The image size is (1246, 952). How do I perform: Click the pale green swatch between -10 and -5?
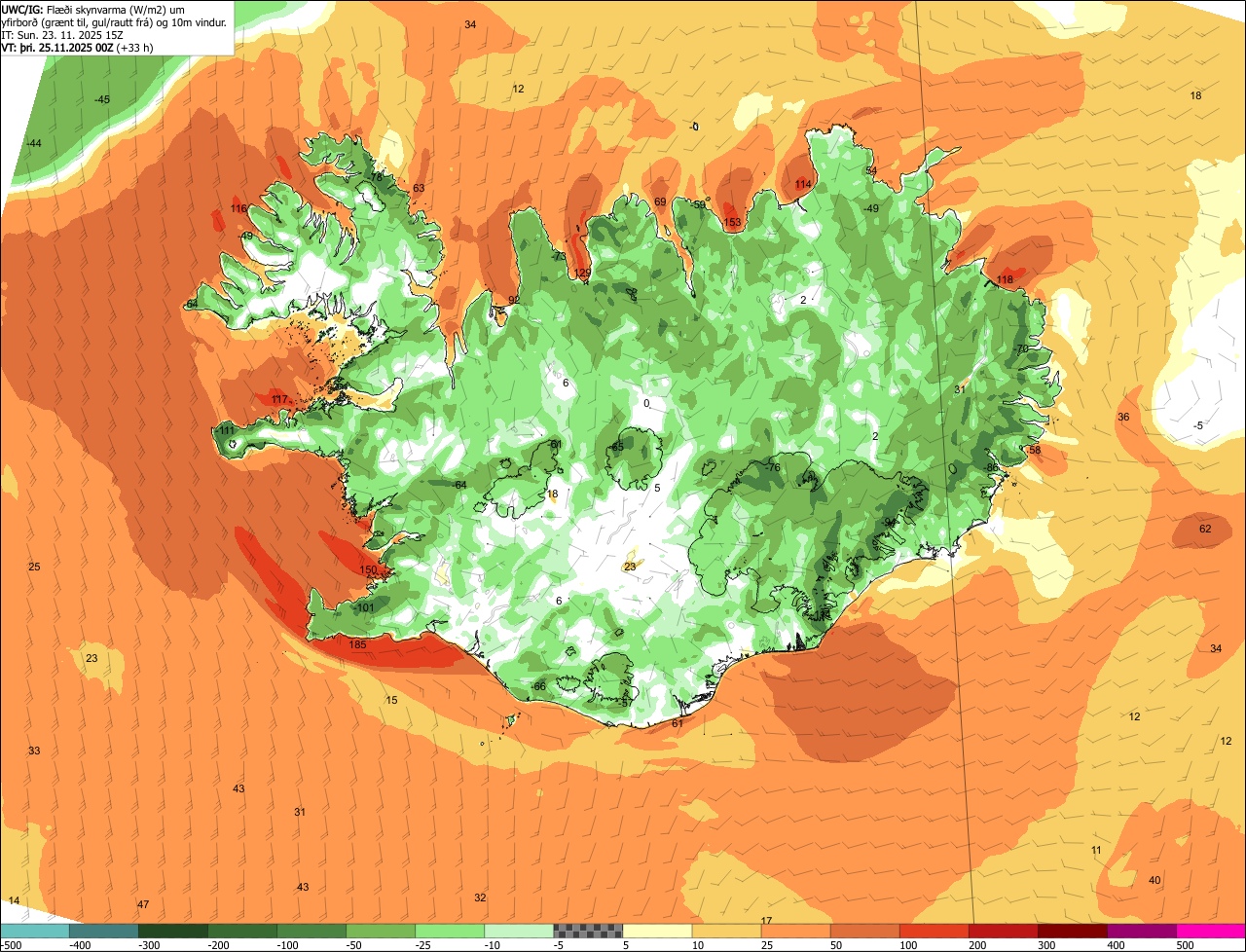click(519, 931)
